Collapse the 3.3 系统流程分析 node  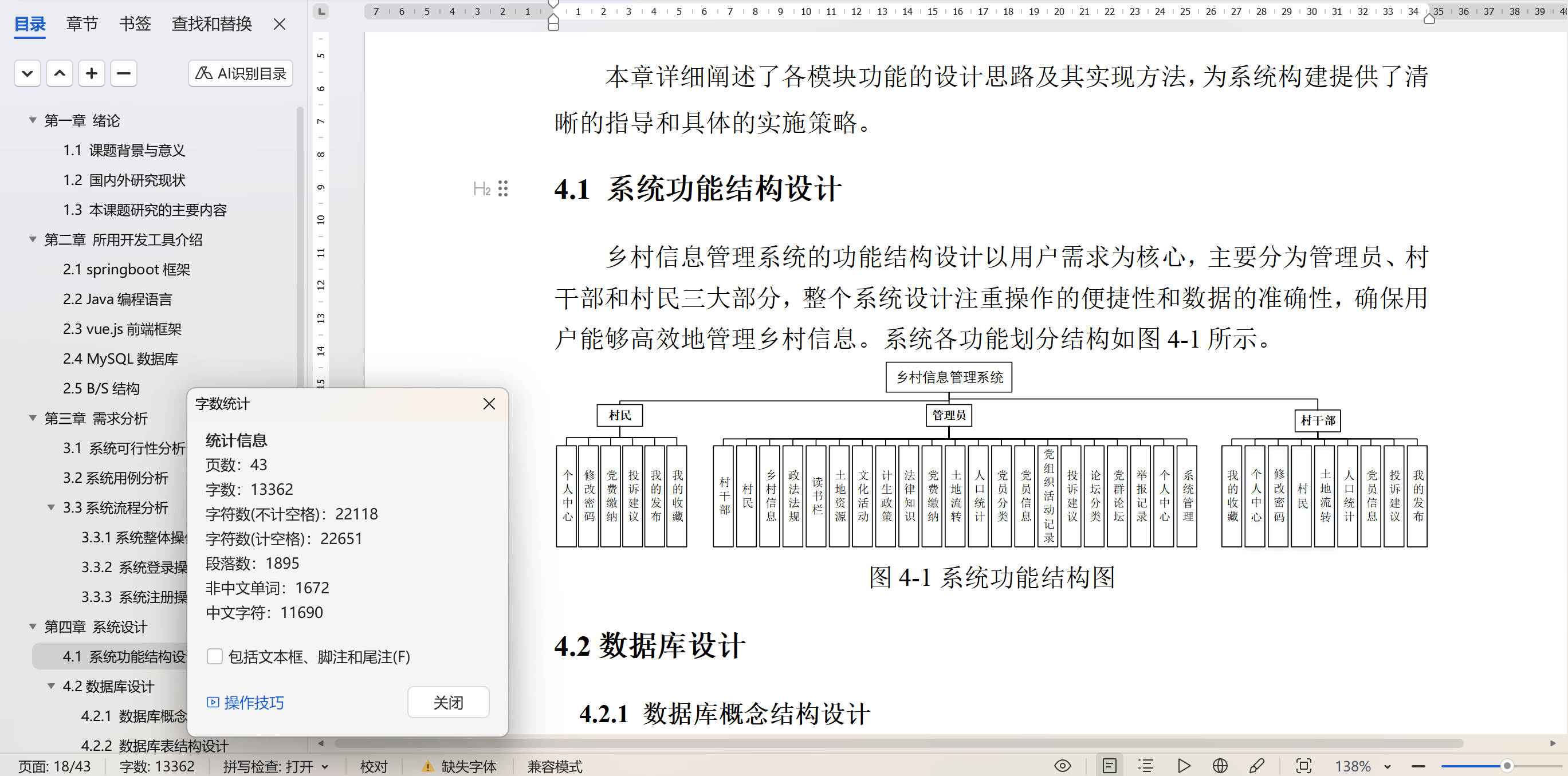tap(52, 507)
